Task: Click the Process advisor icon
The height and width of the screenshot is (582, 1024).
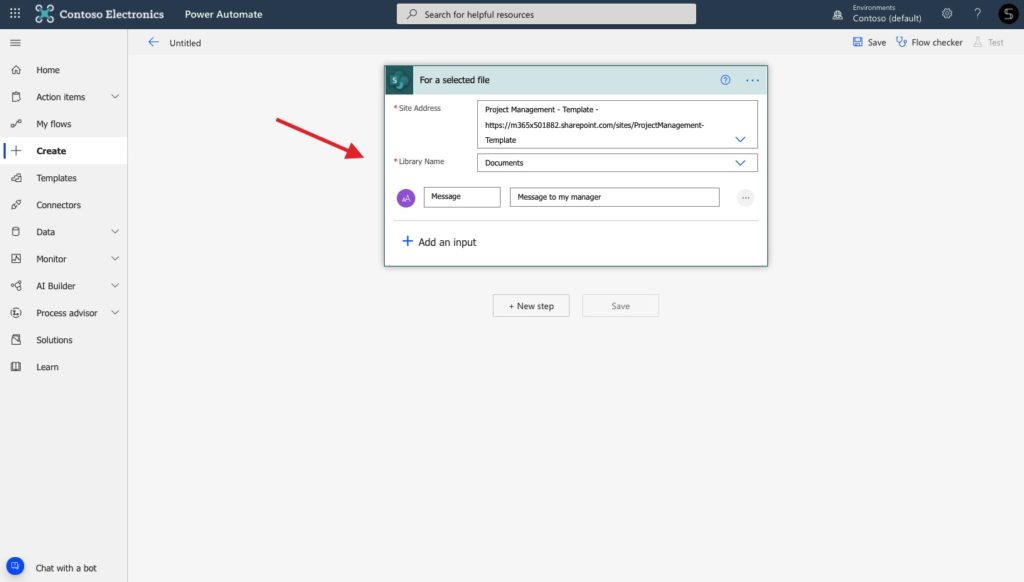Action: [16, 313]
